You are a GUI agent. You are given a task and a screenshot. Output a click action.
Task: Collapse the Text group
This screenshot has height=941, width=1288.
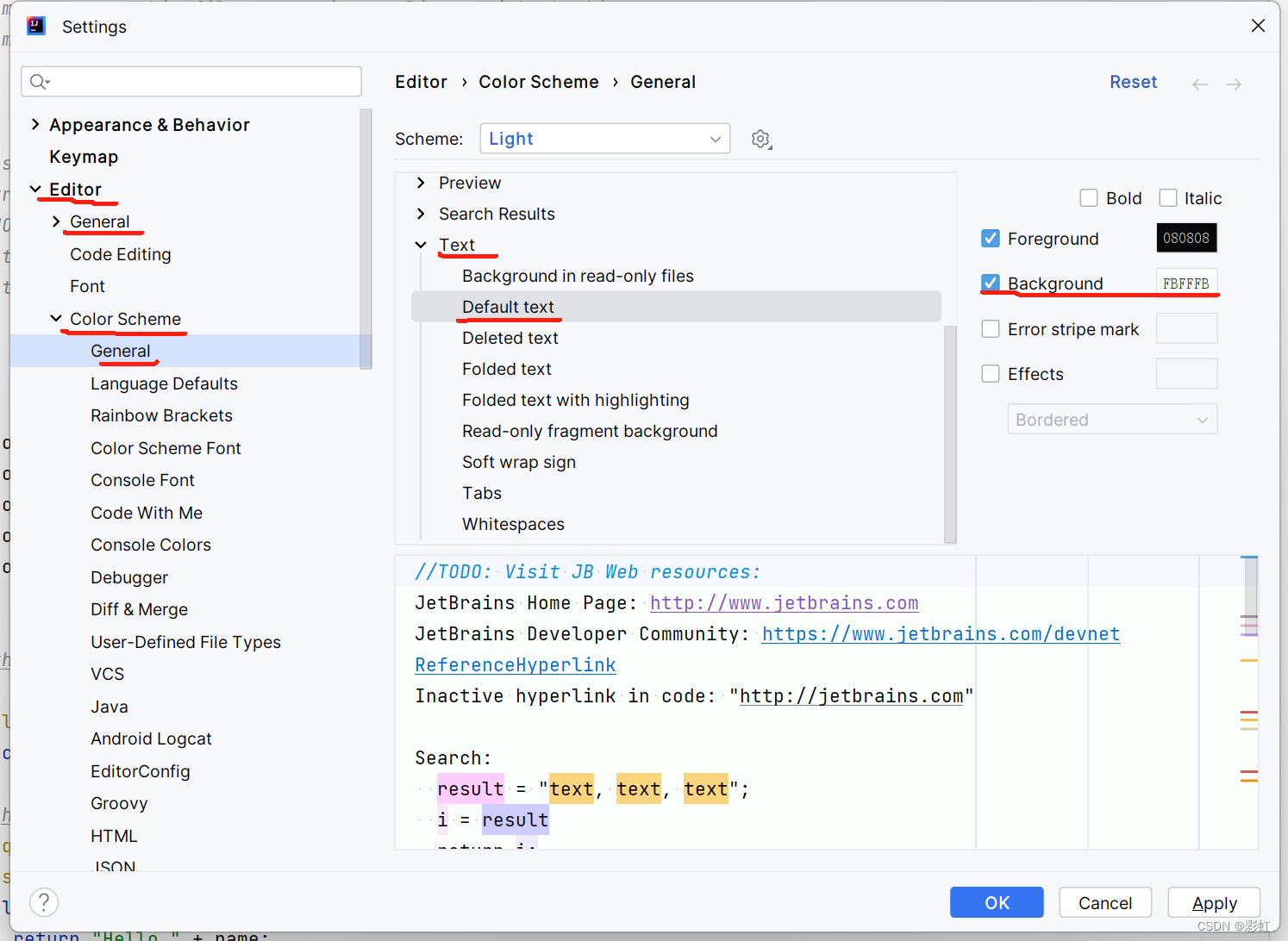[421, 245]
